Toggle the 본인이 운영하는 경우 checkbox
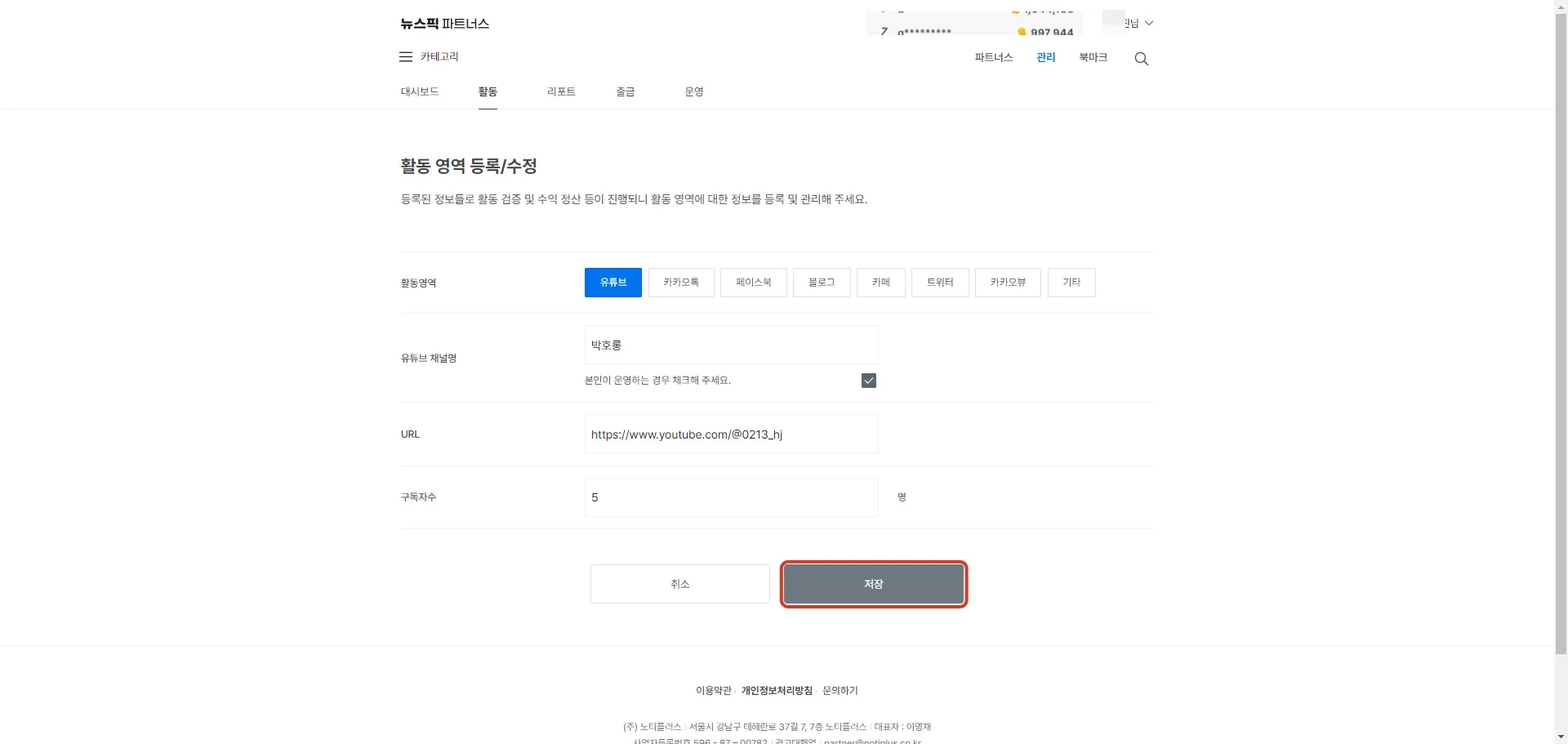 869,381
